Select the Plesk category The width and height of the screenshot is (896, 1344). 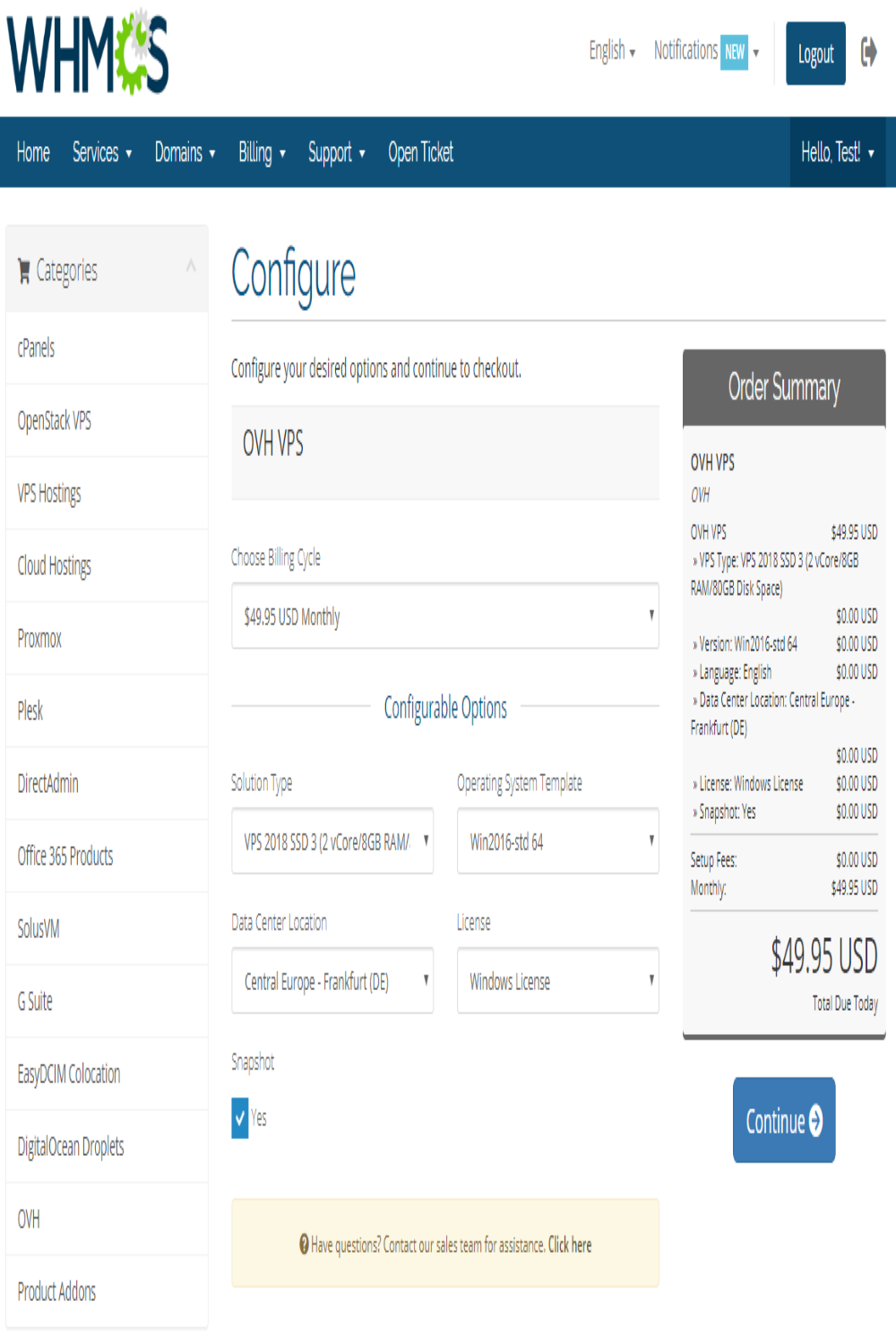click(107, 711)
